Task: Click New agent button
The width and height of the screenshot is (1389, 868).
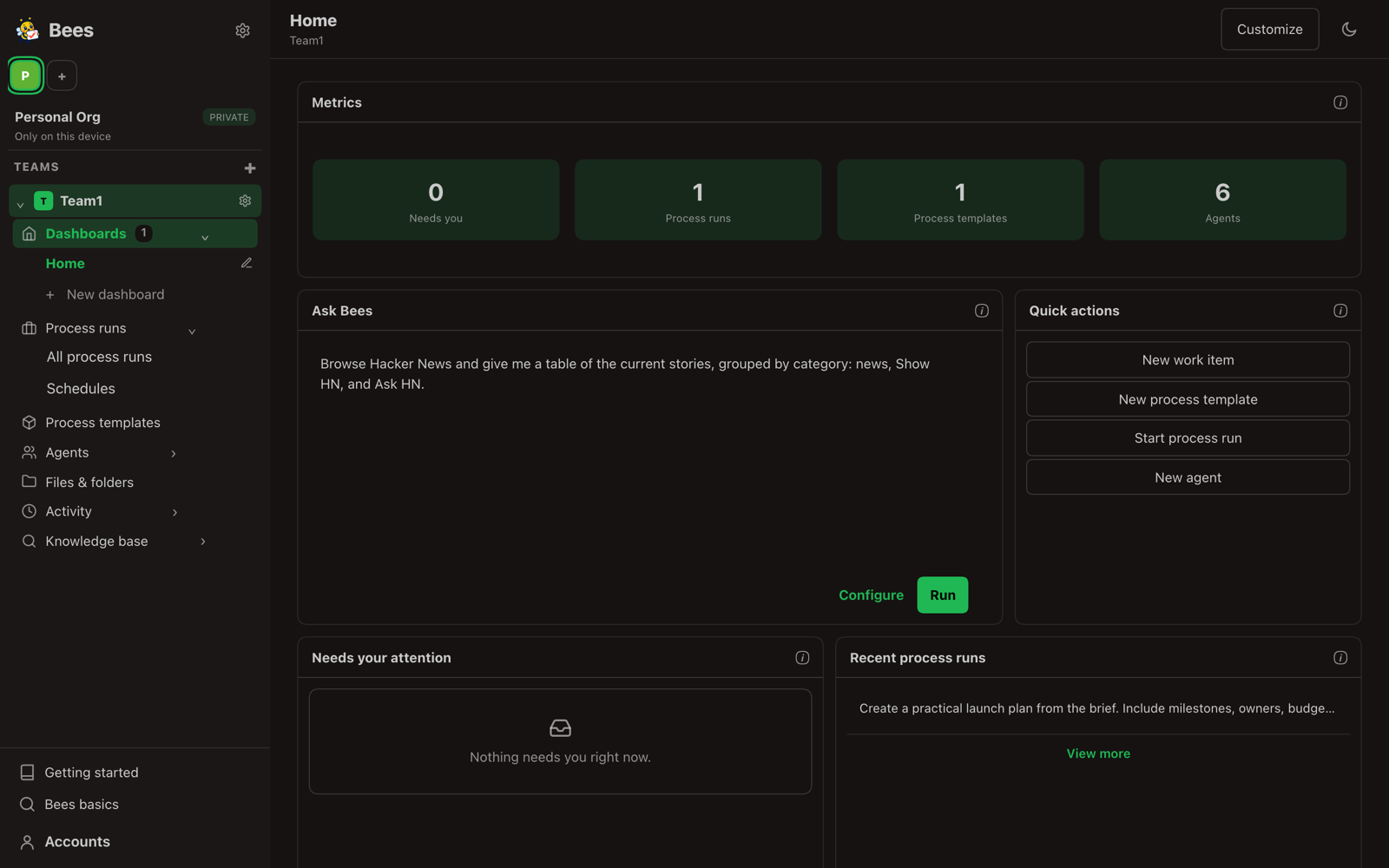Action: [1188, 477]
